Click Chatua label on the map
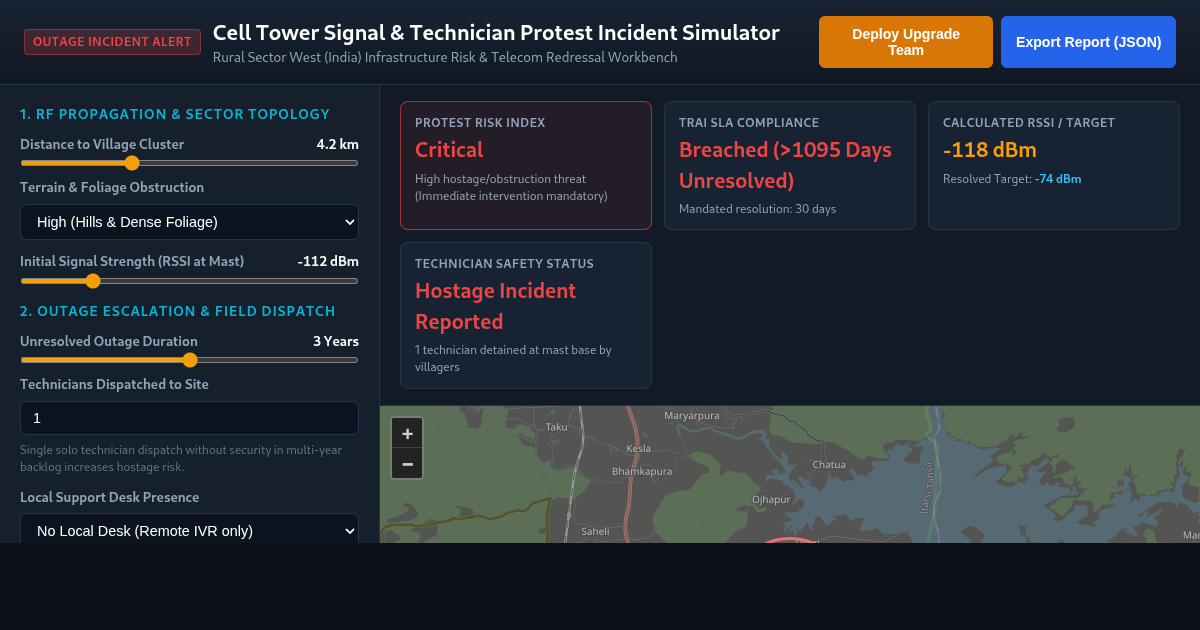The height and width of the screenshot is (630, 1200). click(x=829, y=464)
